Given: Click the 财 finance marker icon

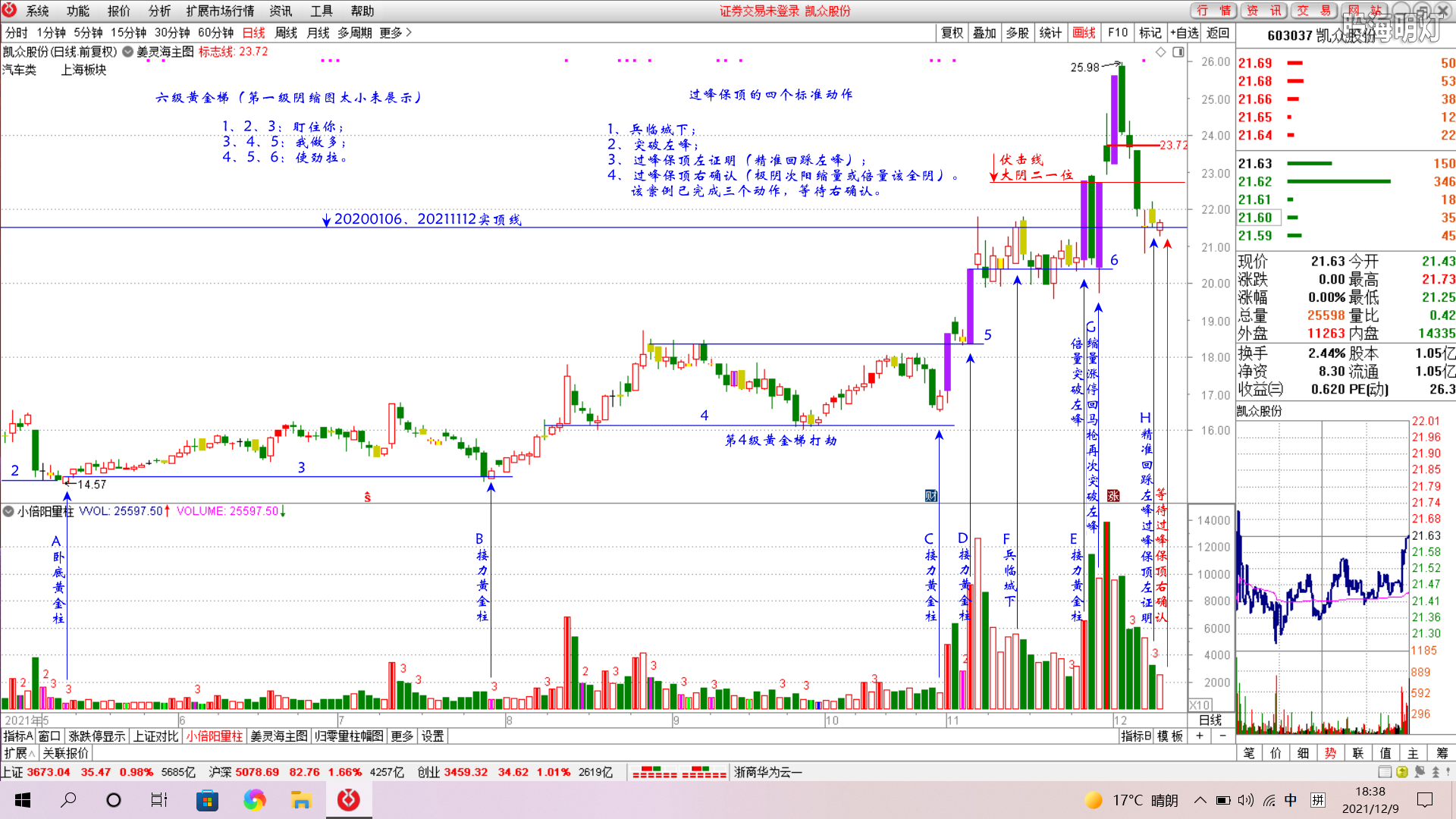Looking at the screenshot, I should pos(931,495).
